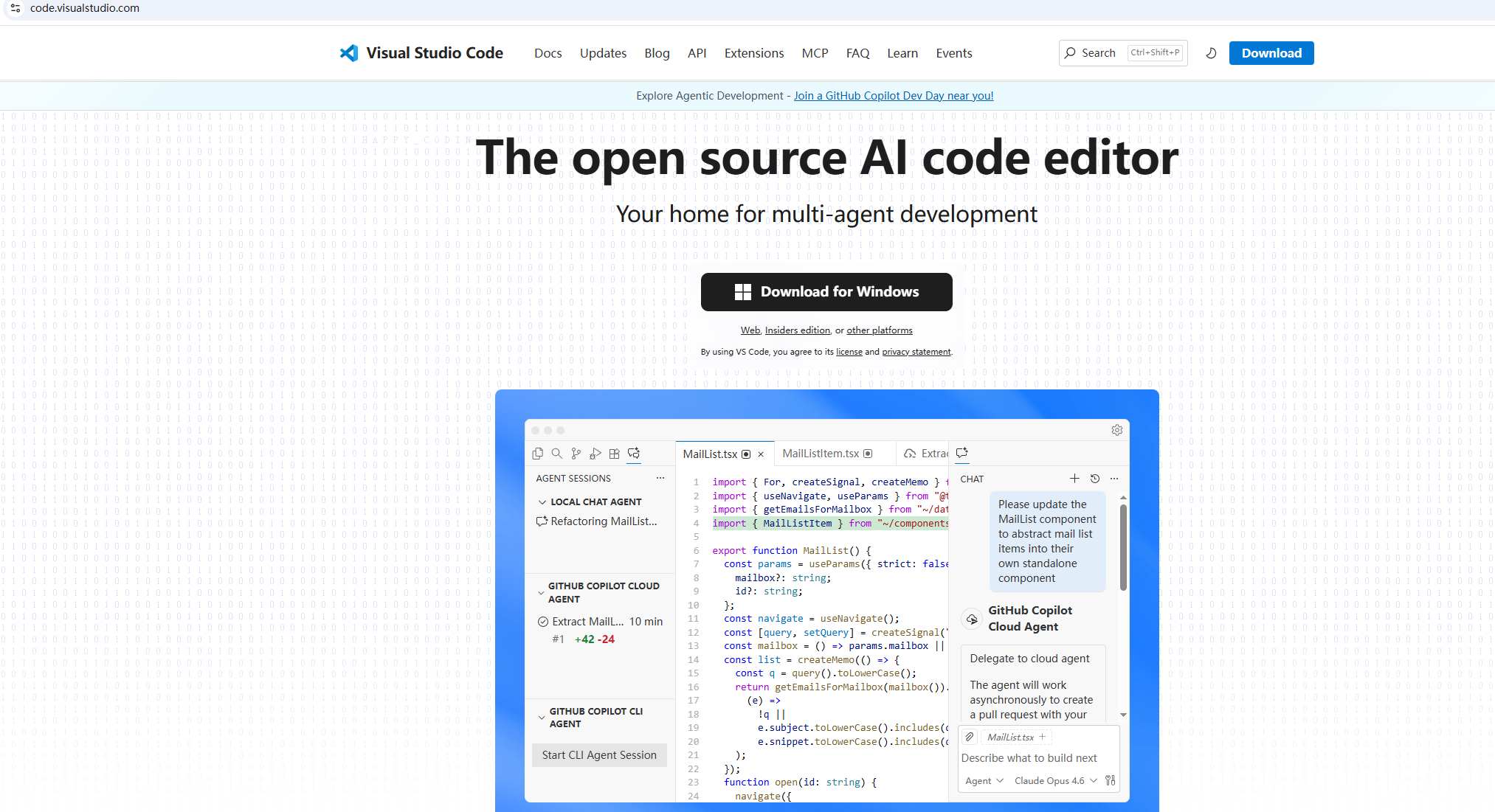The width and height of the screenshot is (1495, 812).
Task: Open the MCP nav item
Action: (x=815, y=53)
